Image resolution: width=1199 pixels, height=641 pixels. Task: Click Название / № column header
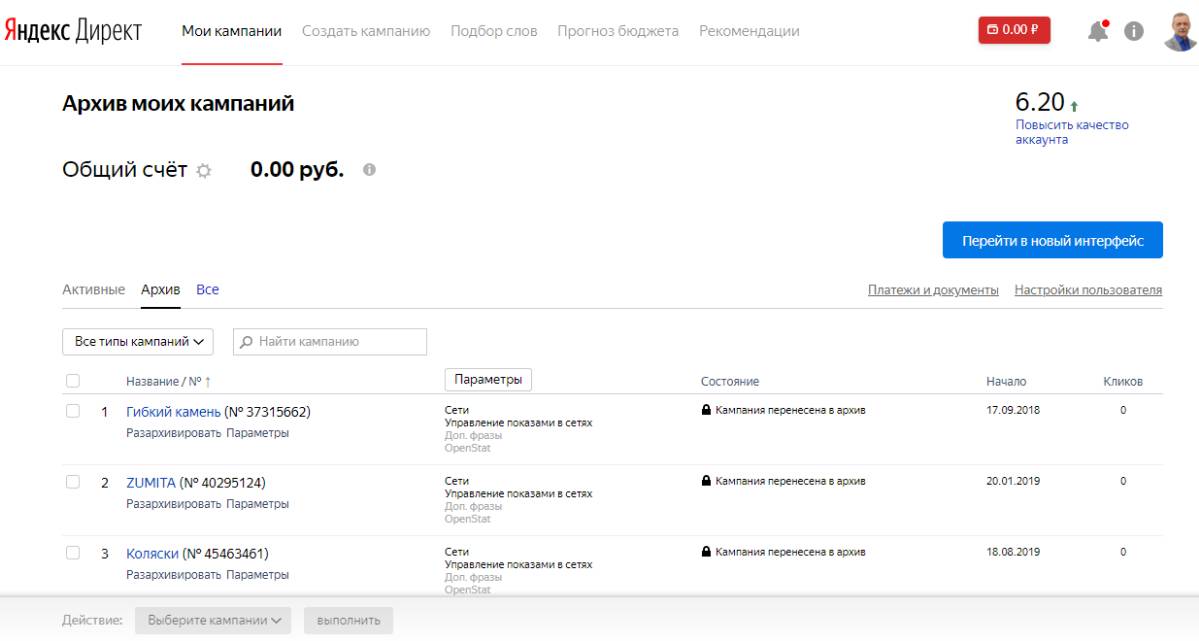pyautogui.click(x=163, y=381)
